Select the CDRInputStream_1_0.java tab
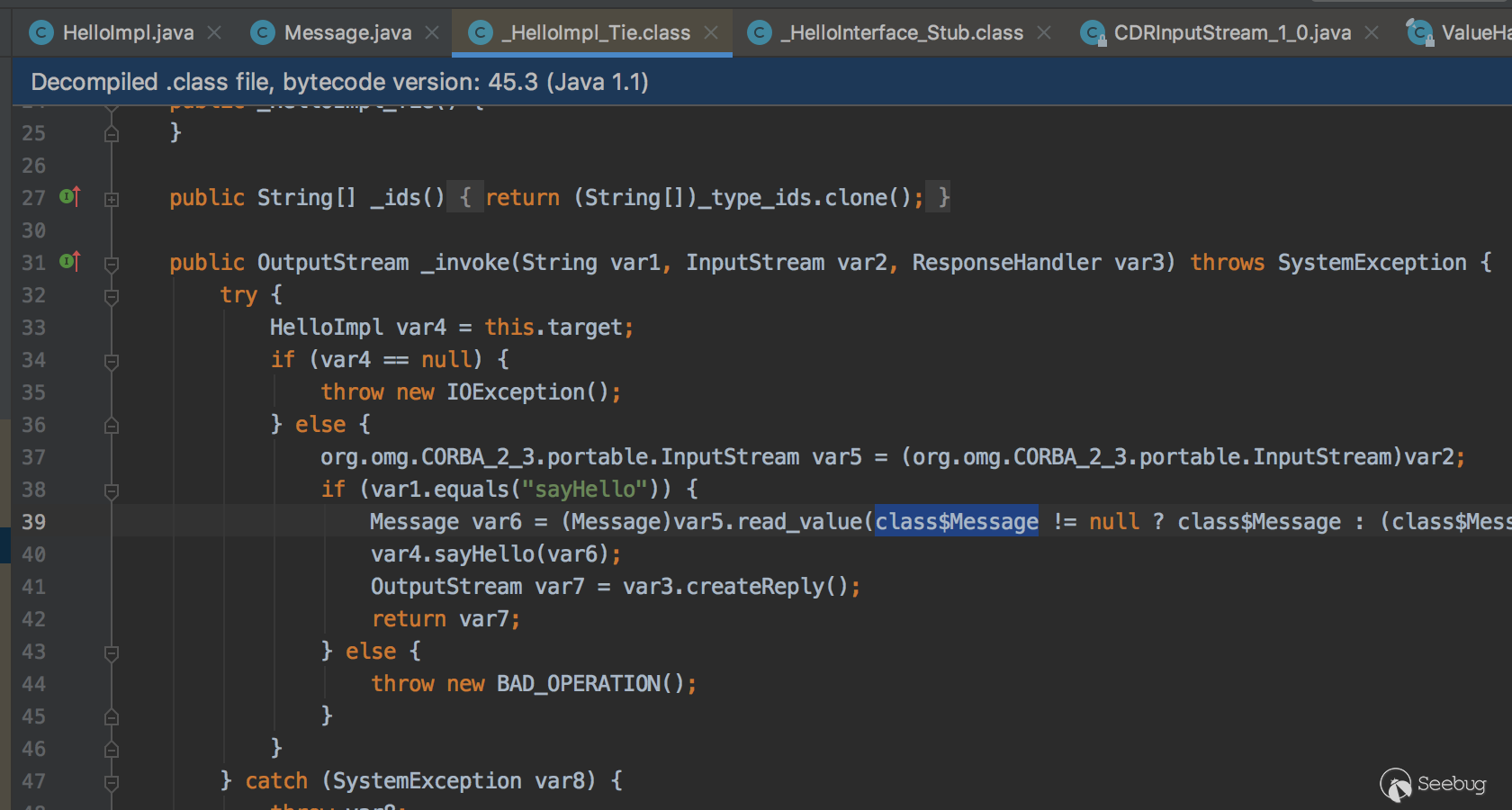Viewport: 1512px width, 810px height. click(1231, 33)
